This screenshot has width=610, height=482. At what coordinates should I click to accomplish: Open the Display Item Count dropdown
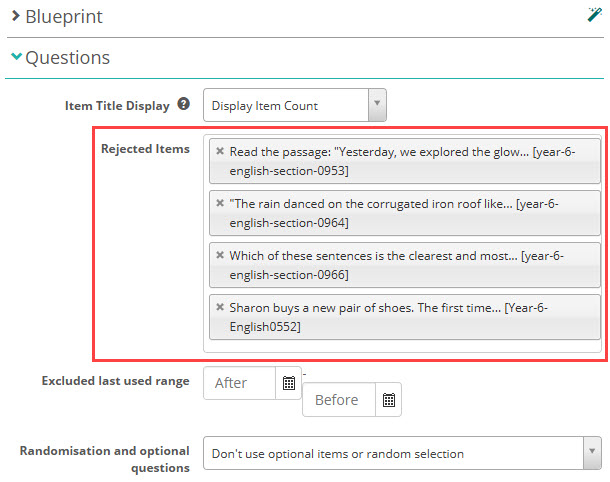(294, 105)
